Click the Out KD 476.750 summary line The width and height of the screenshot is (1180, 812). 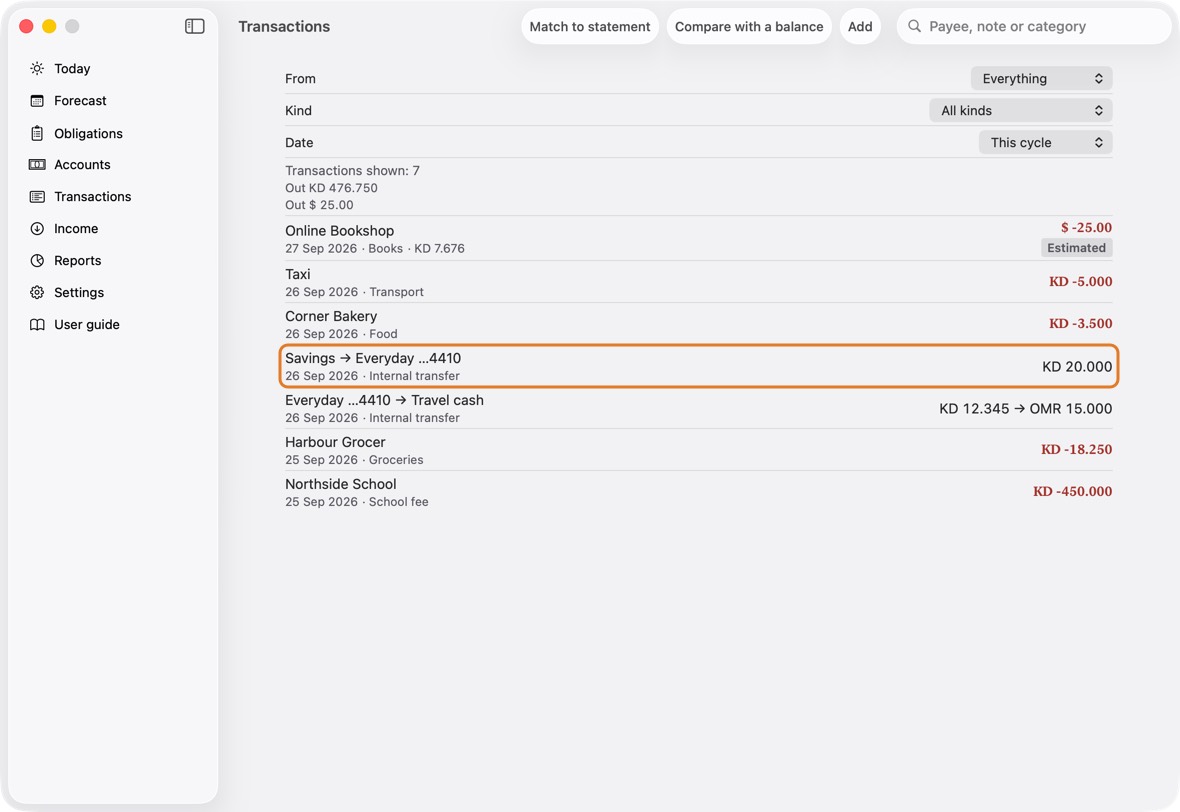click(x=331, y=188)
